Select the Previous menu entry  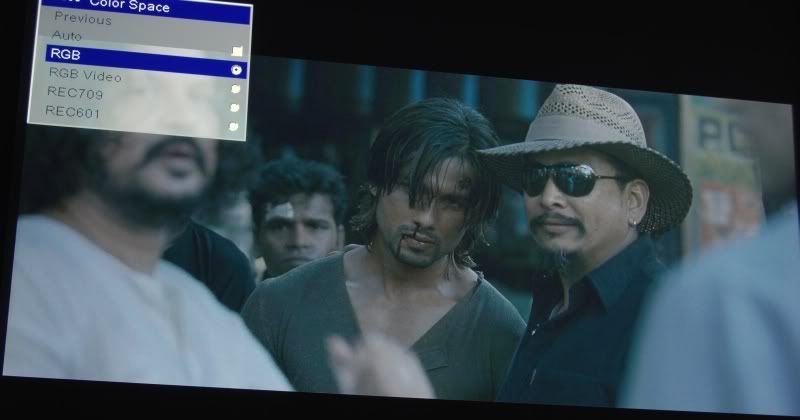coord(83,19)
